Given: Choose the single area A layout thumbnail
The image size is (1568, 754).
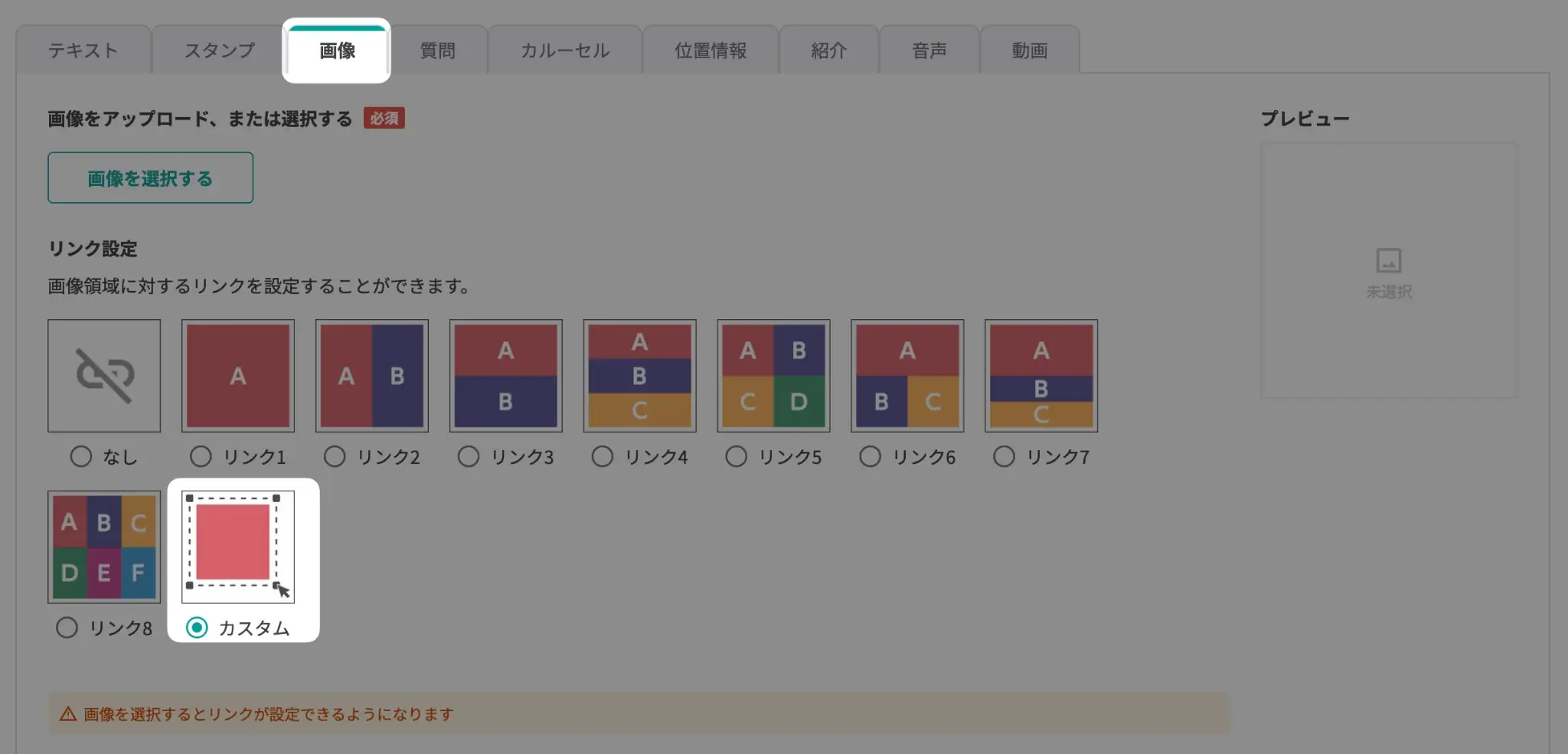Looking at the screenshot, I should [x=238, y=376].
